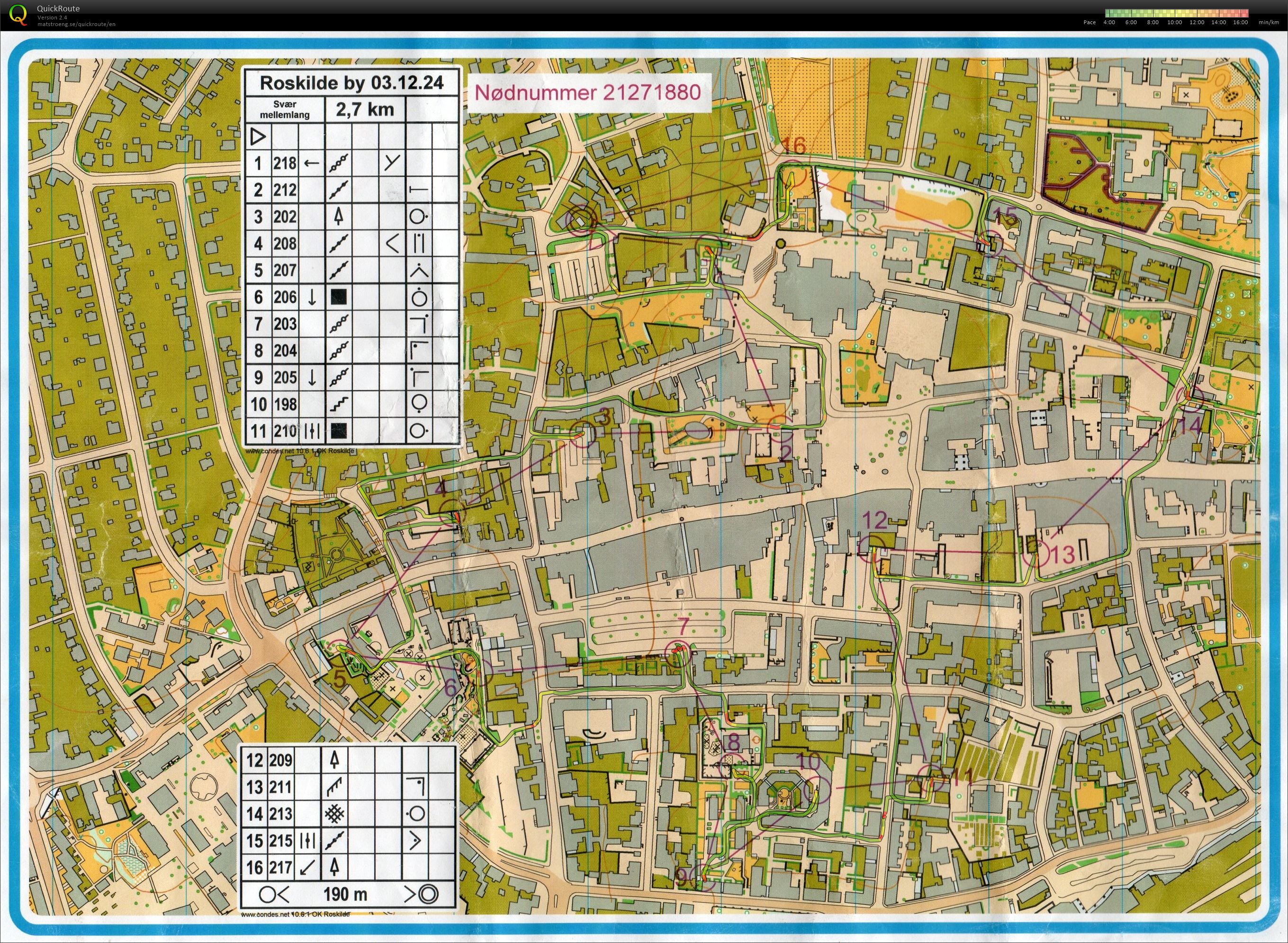Click control code '207' in row 5

coord(285,270)
